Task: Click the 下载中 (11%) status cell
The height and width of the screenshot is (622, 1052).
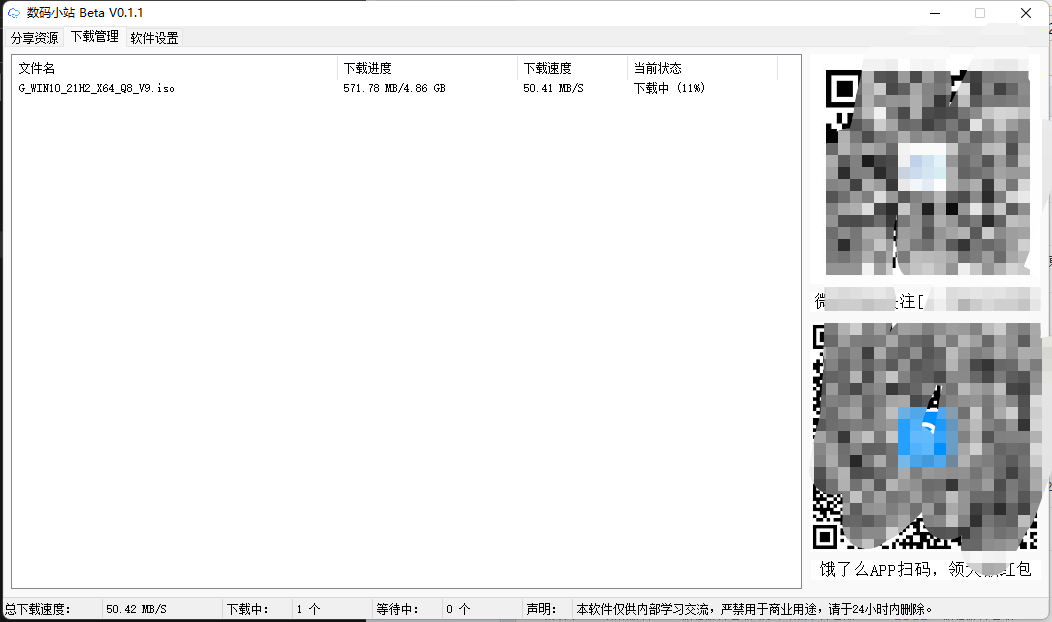Action: click(669, 88)
